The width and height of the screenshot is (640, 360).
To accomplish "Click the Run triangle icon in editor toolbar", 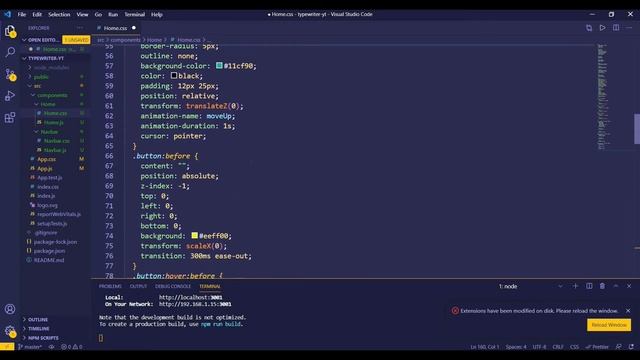I will coord(602,28).
